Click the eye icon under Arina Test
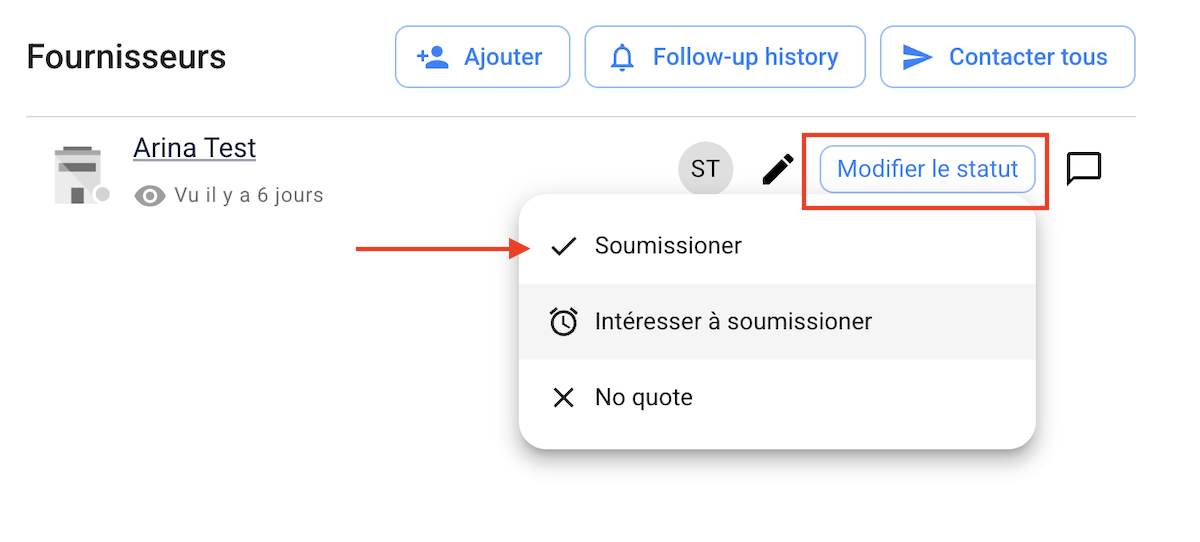 coord(150,196)
